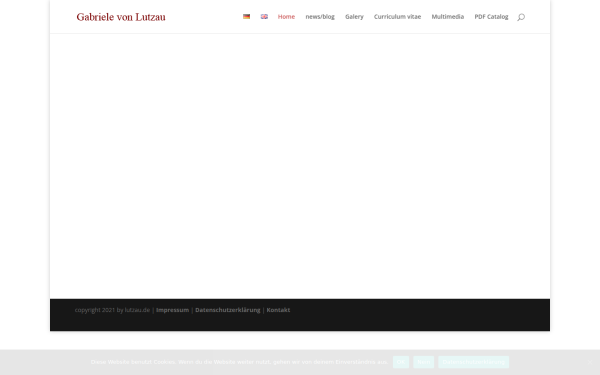Open the Impressum footer link
Image resolution: width=600 pixels, height=375 pixels.
(172, 310)
